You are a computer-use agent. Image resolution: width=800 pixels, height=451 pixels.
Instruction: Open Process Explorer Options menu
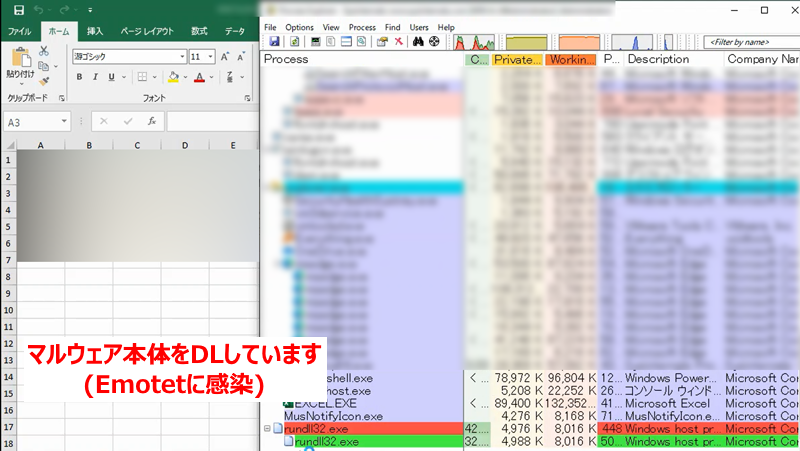[299, 28]
